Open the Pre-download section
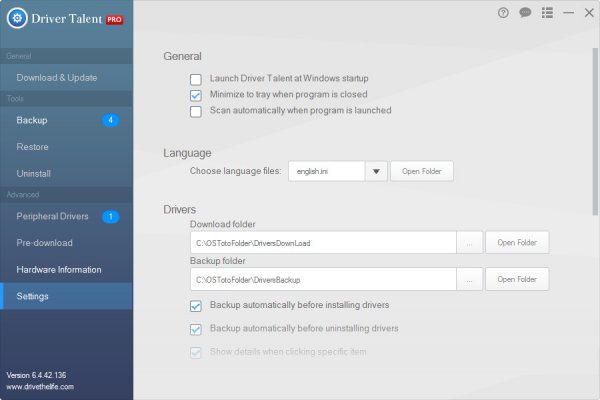 tap(67, 243)
